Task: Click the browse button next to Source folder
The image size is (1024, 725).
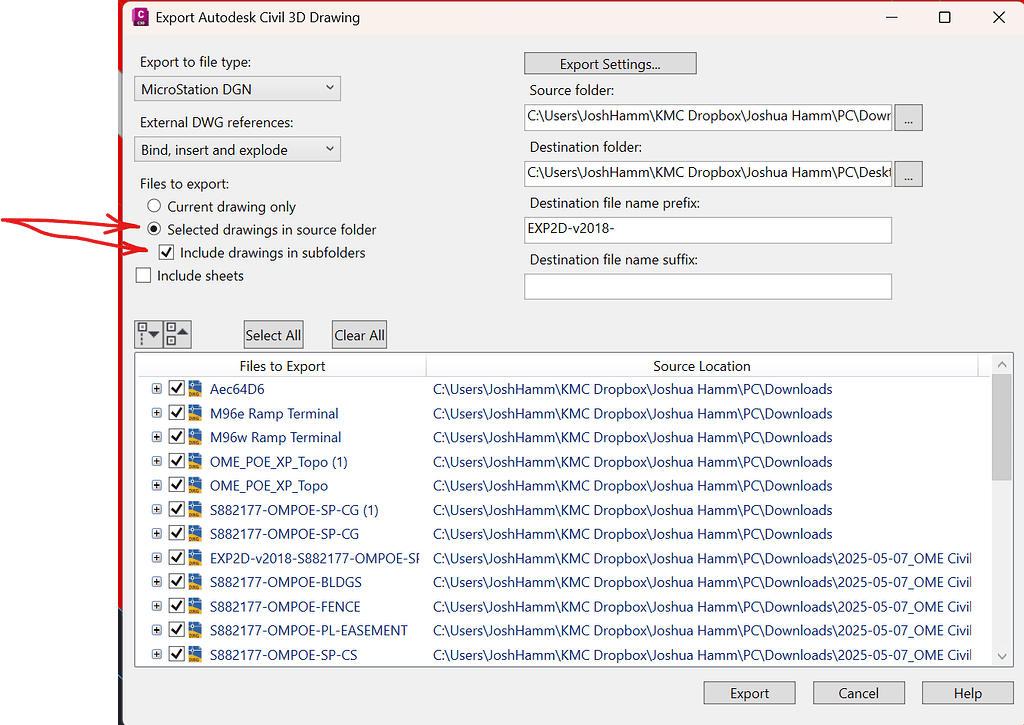Action: (908, 117)
